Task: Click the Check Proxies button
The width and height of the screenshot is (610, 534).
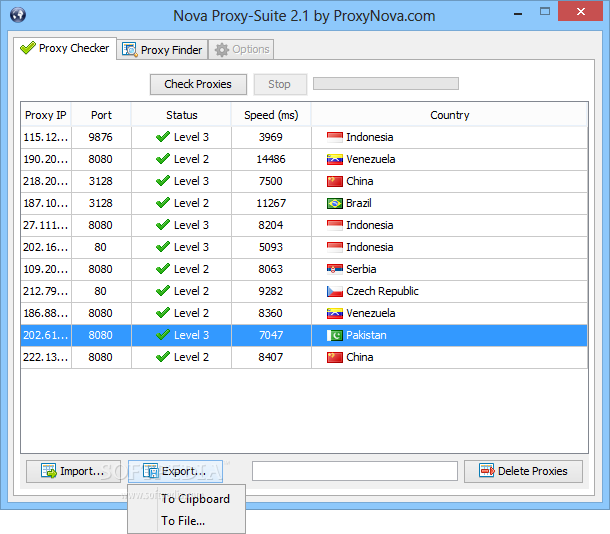Action: (x=198, y=84)
